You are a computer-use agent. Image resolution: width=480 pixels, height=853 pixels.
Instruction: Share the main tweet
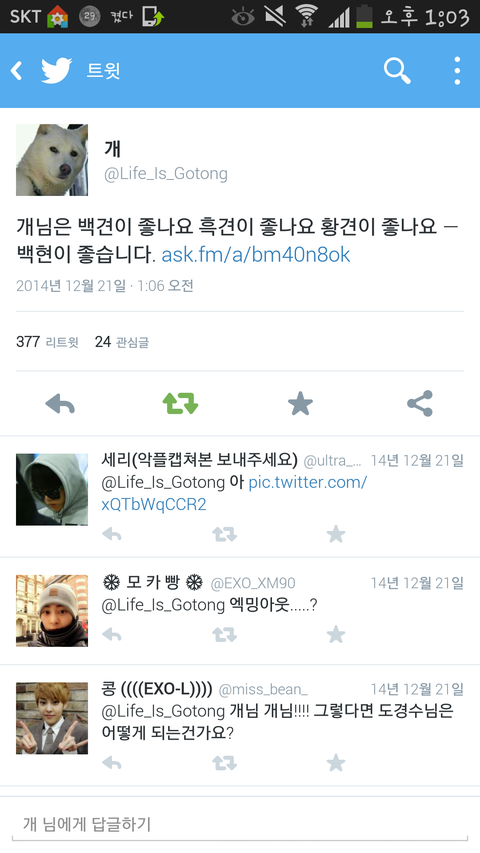pyautogui.click(x=420, y=404)
